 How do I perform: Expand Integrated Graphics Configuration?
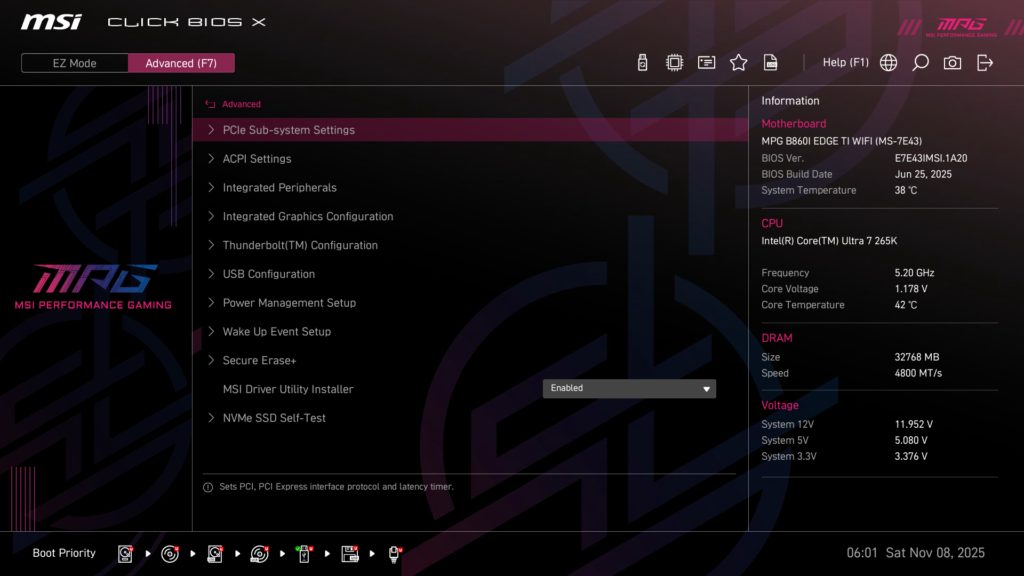click(307, 216)
